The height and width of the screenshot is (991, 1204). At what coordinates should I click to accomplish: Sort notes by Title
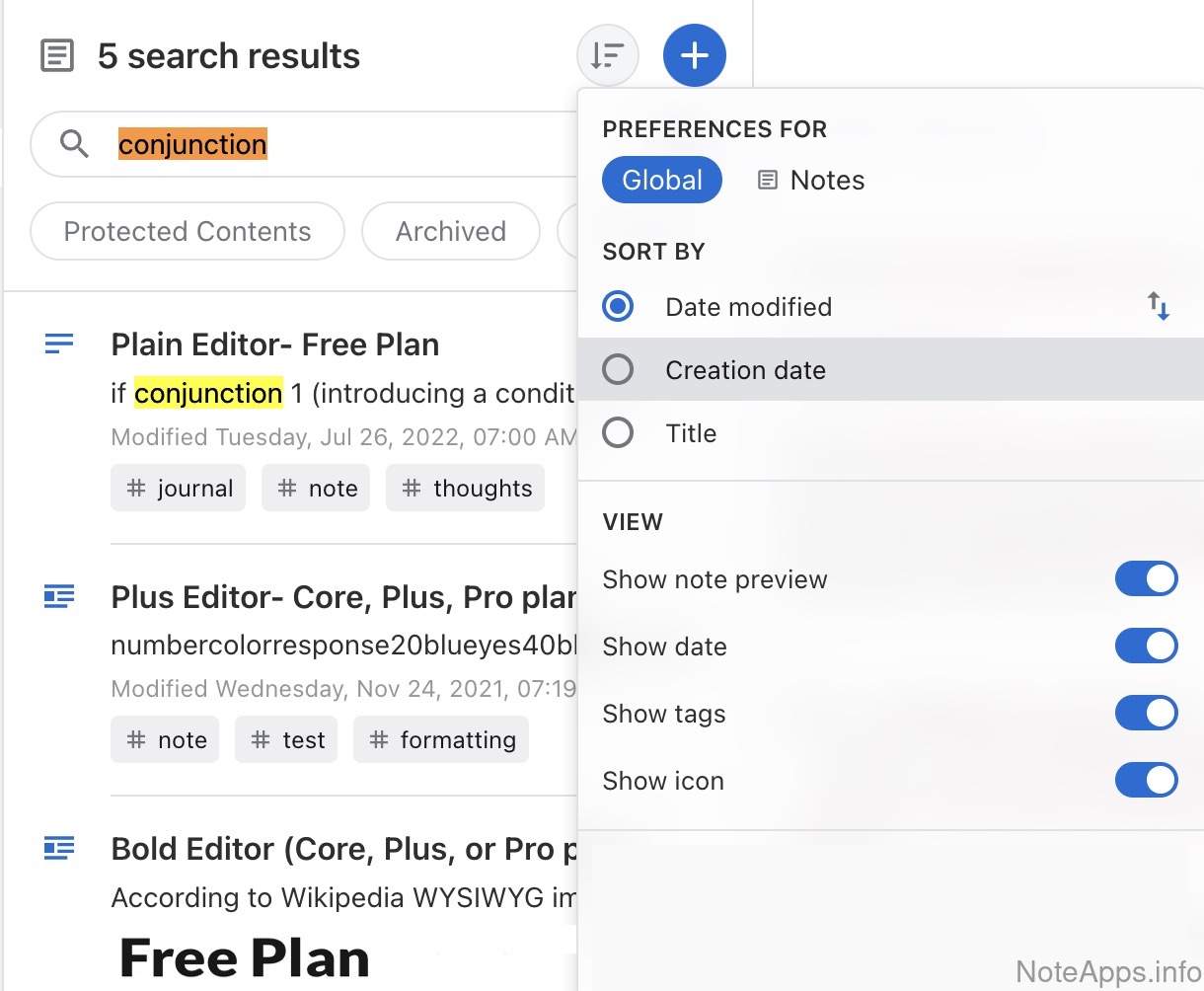coord(619,433)
